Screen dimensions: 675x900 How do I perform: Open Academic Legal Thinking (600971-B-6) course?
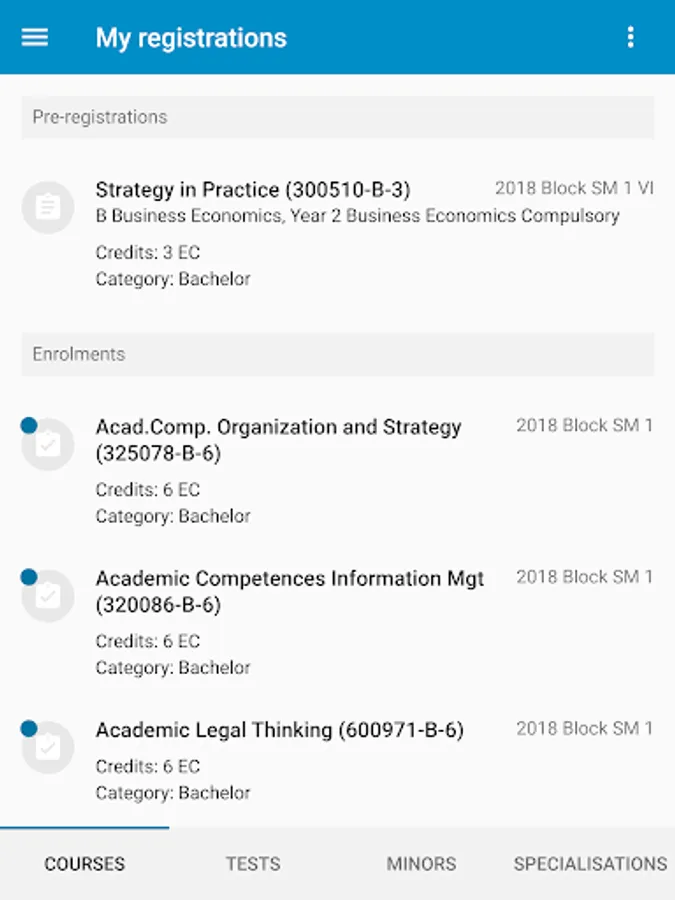[280, 730]
